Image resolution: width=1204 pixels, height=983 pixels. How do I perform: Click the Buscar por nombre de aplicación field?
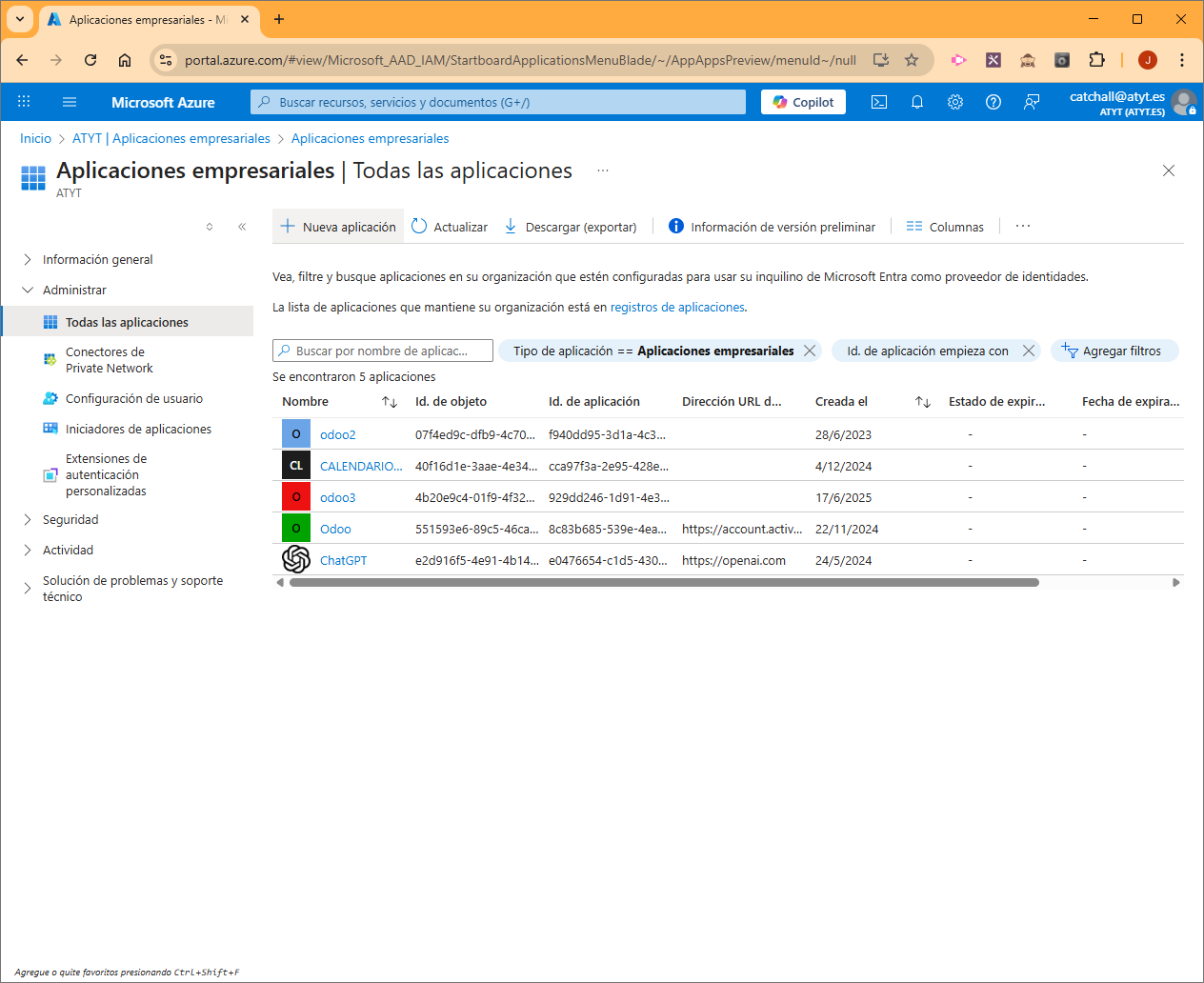(x=383, y=351)
